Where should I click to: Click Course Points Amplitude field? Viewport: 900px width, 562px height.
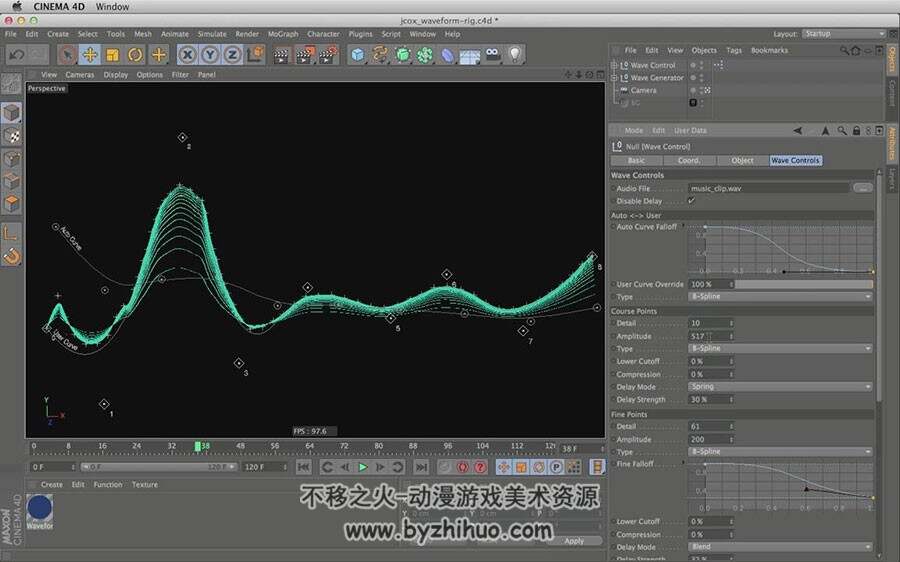pos(711,336)
